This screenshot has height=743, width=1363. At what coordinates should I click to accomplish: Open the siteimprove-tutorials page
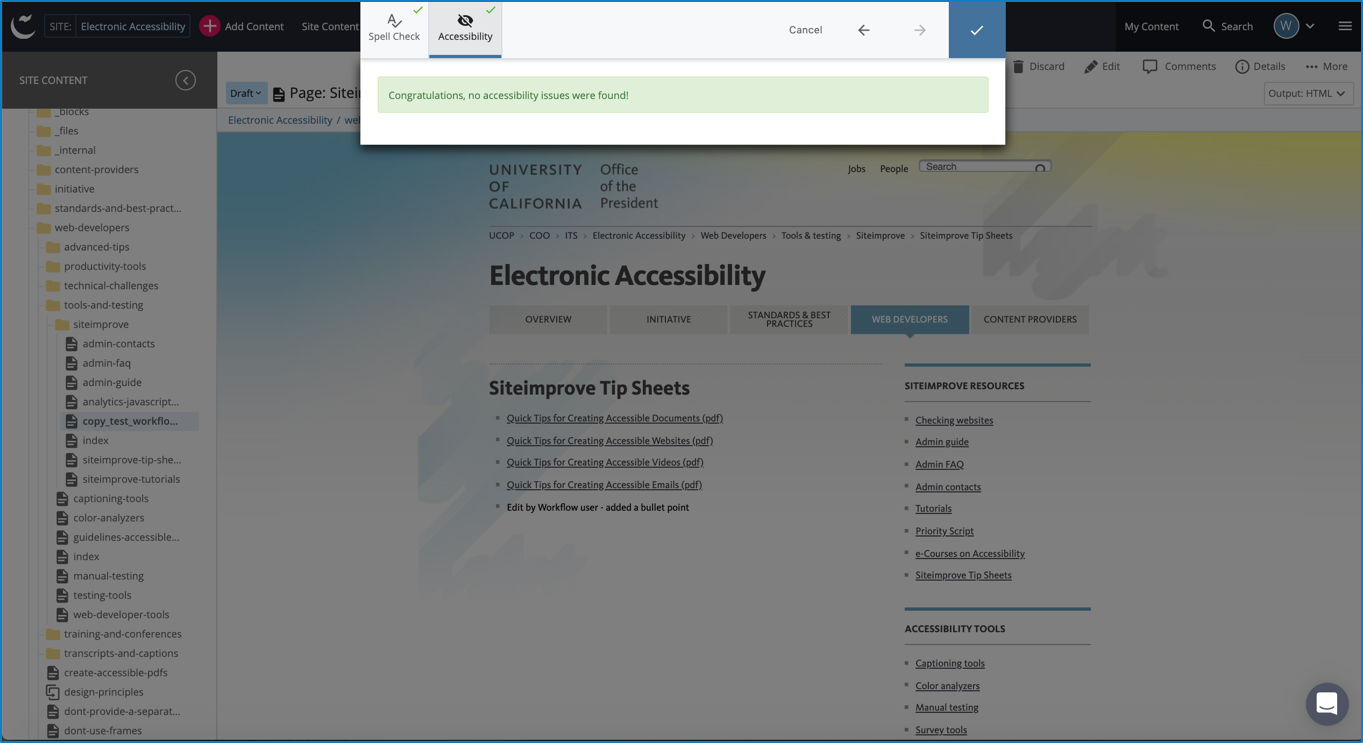(x=131, y=479)
